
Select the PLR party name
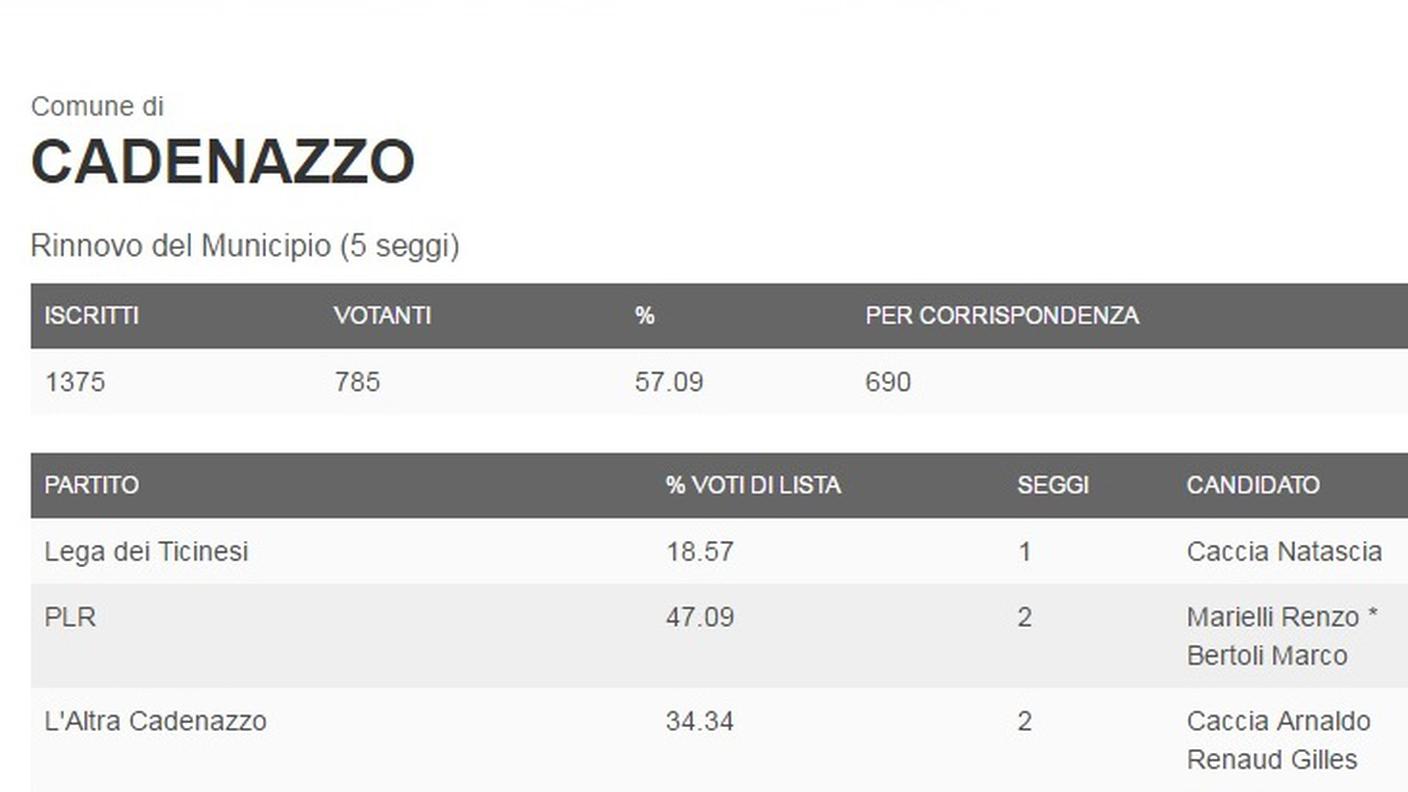pyautogui.click(x=70, y=617)
